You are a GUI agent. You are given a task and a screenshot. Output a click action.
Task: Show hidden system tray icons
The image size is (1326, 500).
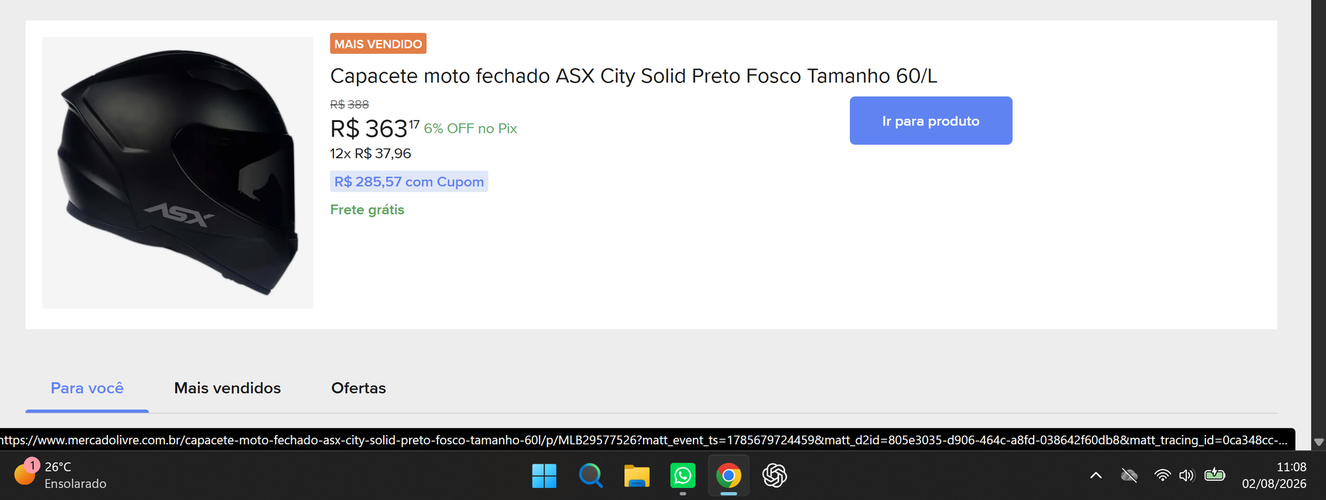tap(1096, 476)
